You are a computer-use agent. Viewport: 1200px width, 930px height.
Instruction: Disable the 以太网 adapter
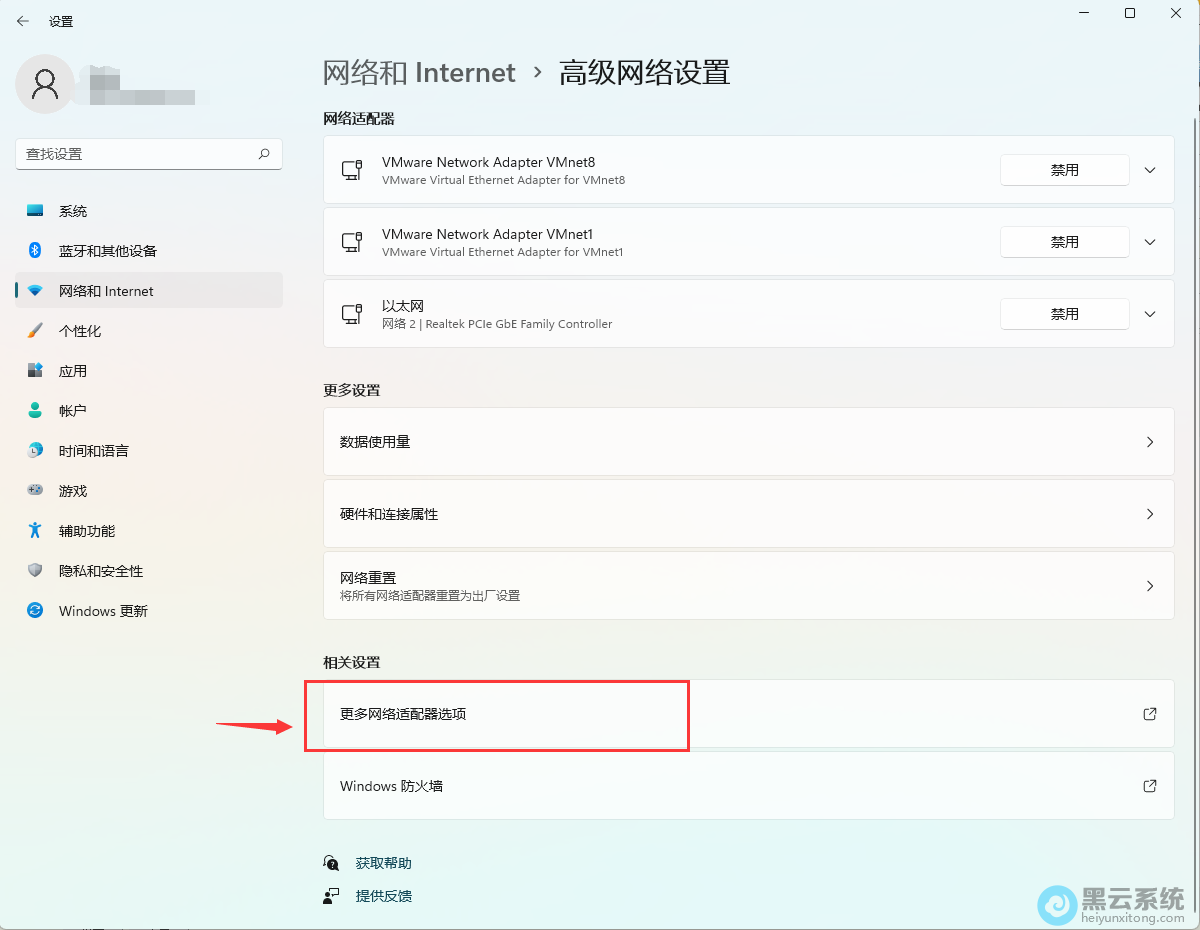tap(1064, 313)
